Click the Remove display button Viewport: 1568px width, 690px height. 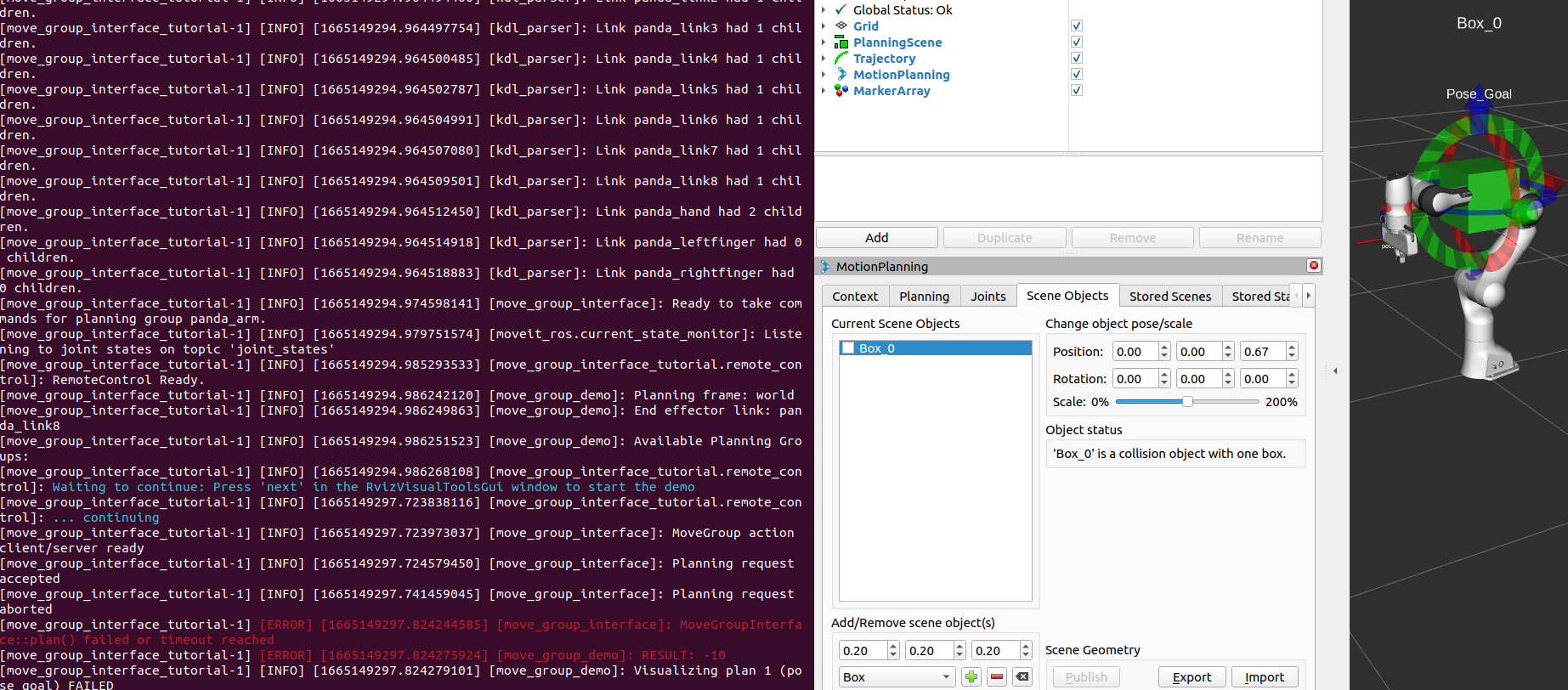1133,238
